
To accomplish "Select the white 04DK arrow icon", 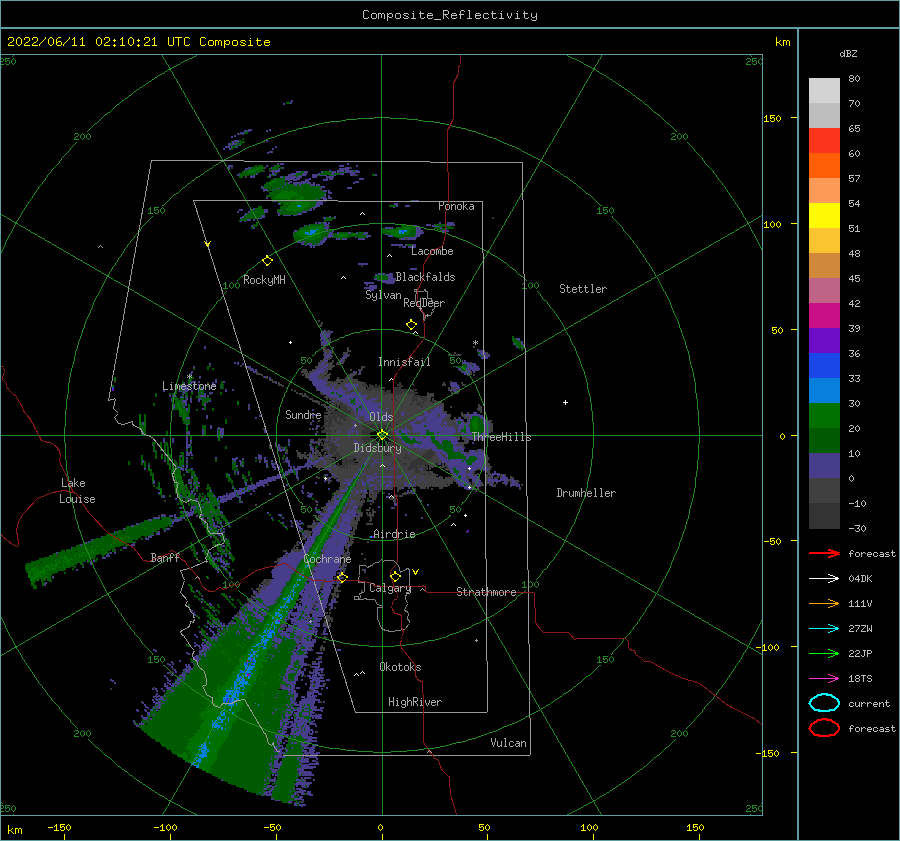I will pos(824,578).
